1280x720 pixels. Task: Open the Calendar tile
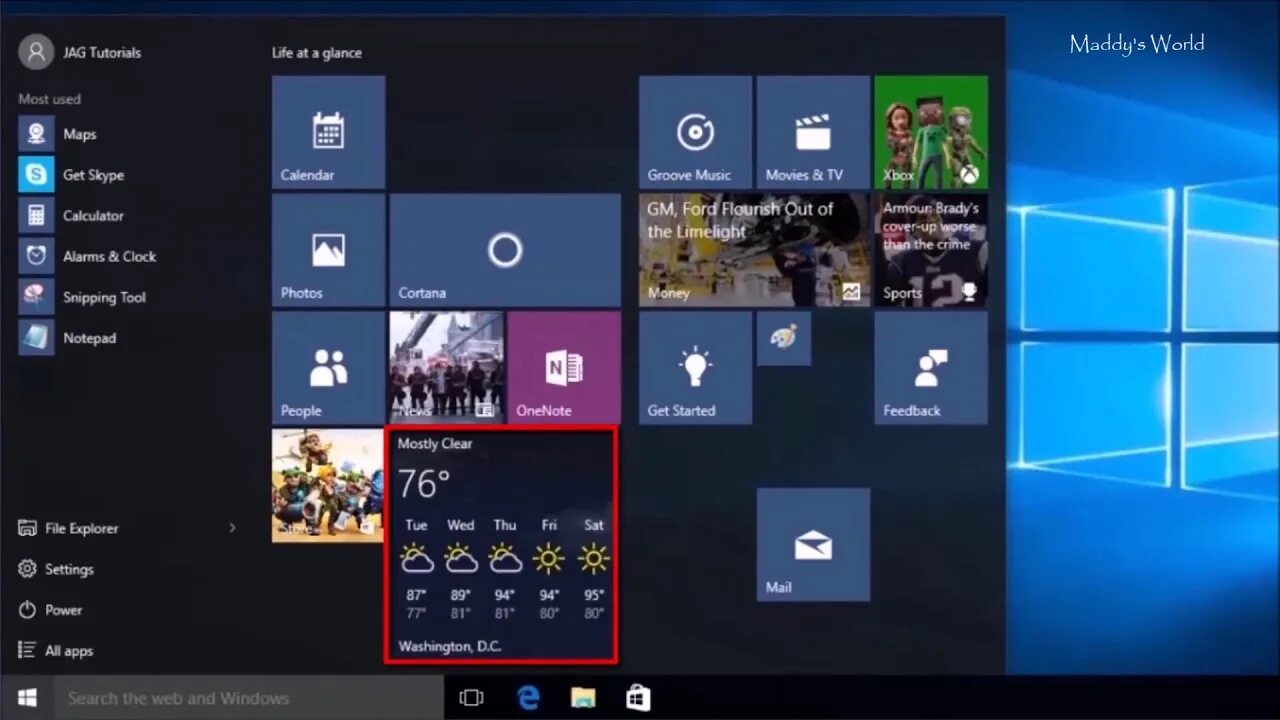click(328, 132)
